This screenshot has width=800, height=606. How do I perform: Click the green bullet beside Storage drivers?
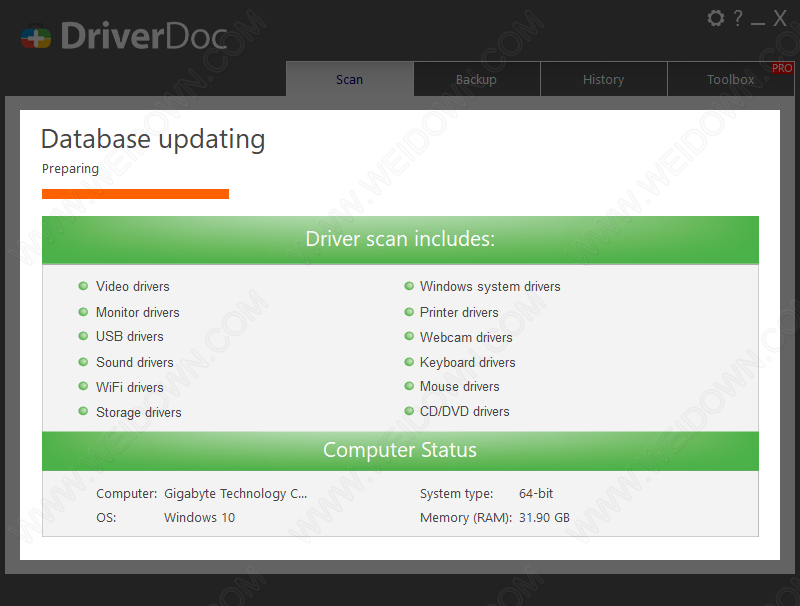[83, 411]
